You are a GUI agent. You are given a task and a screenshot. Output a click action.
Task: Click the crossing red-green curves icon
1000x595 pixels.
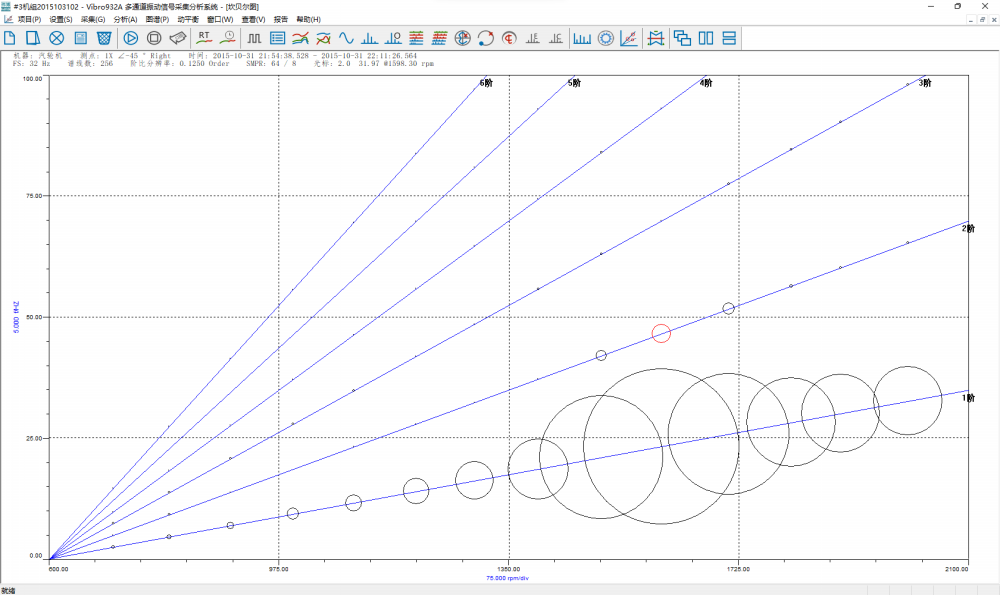tap(323, 38)
